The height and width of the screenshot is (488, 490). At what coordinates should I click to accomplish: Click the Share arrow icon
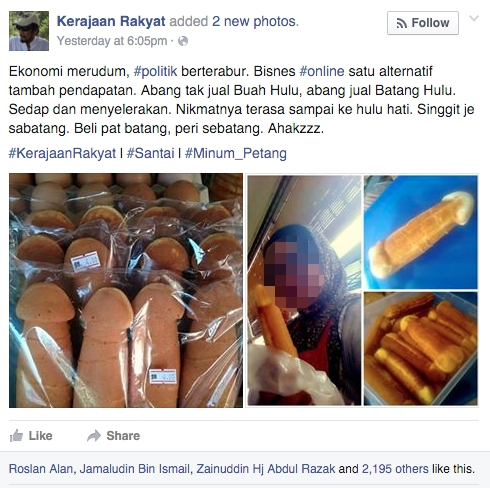(94, 436)
